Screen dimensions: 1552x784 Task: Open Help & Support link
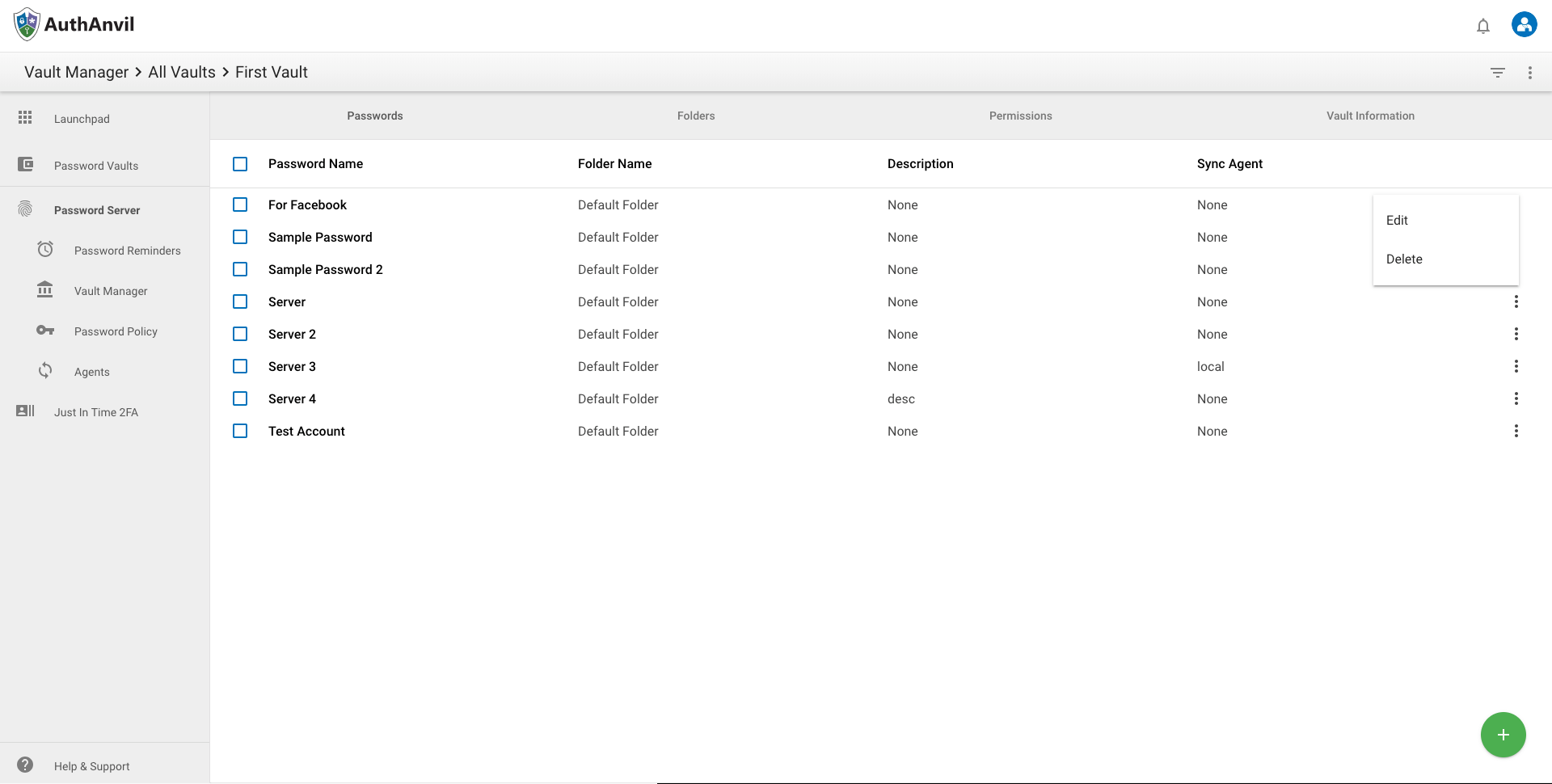[91, 766]
